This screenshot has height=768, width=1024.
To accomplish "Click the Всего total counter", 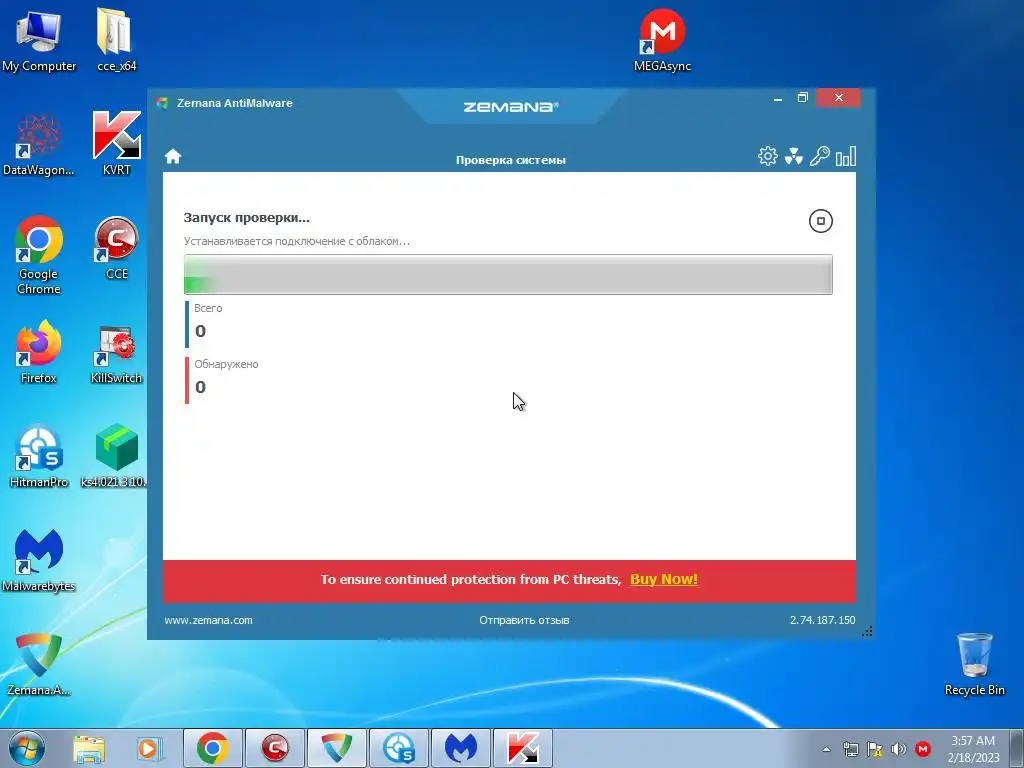I will 204,322.
